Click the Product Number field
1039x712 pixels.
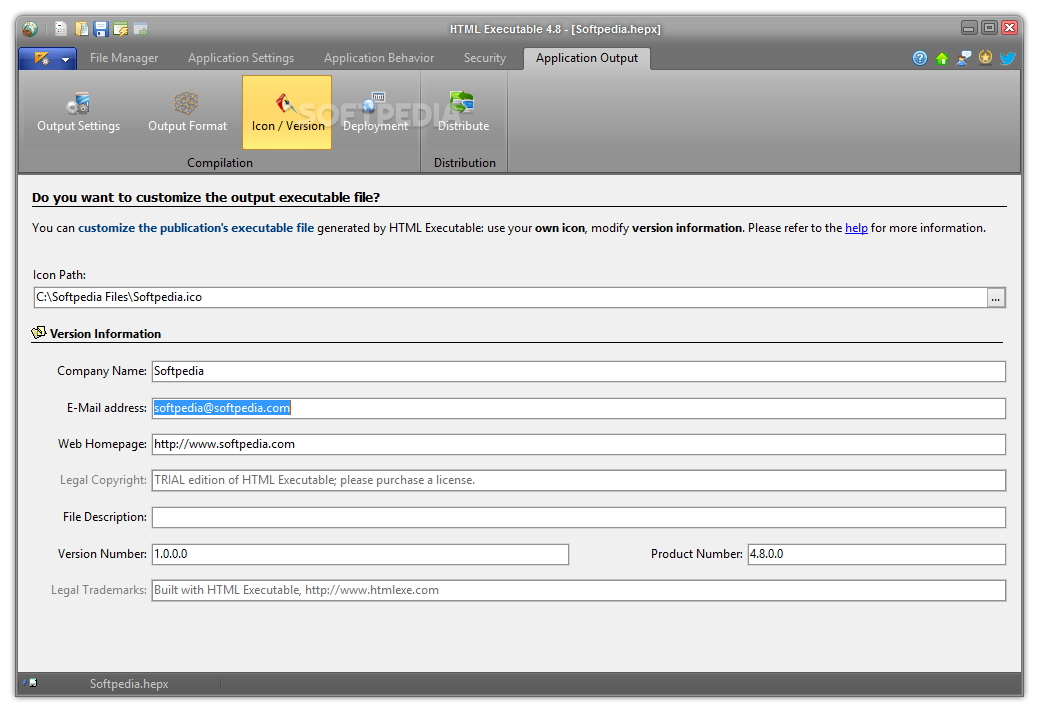(x=877, y=554)
